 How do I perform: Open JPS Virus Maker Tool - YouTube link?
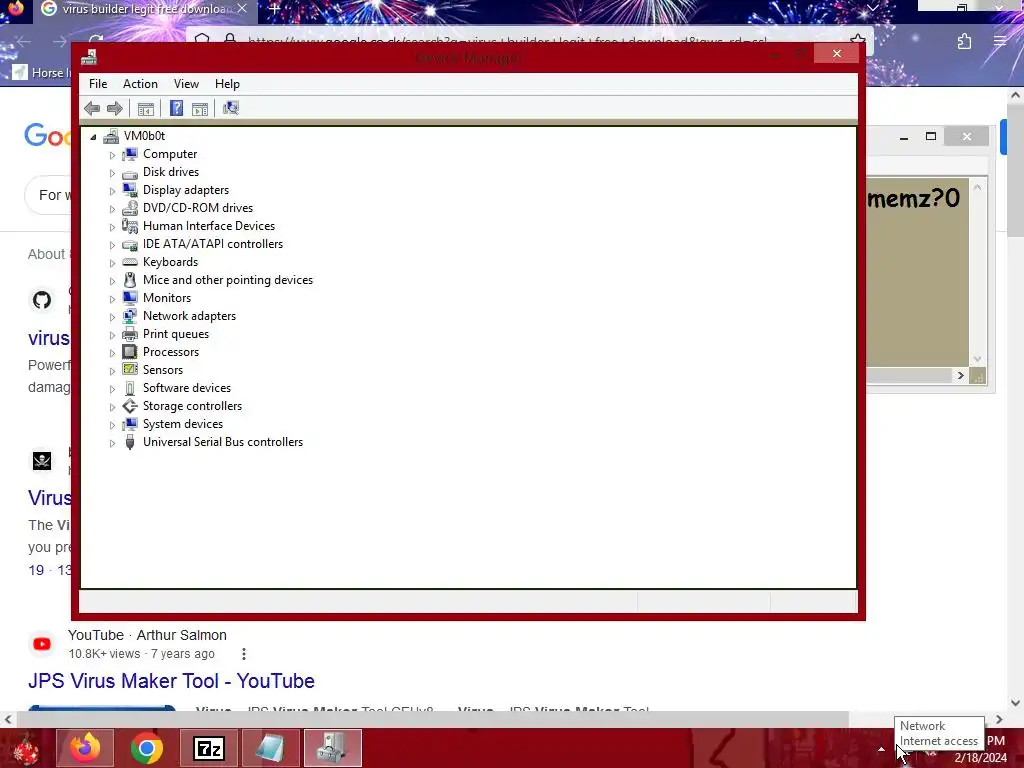[171, 680]
